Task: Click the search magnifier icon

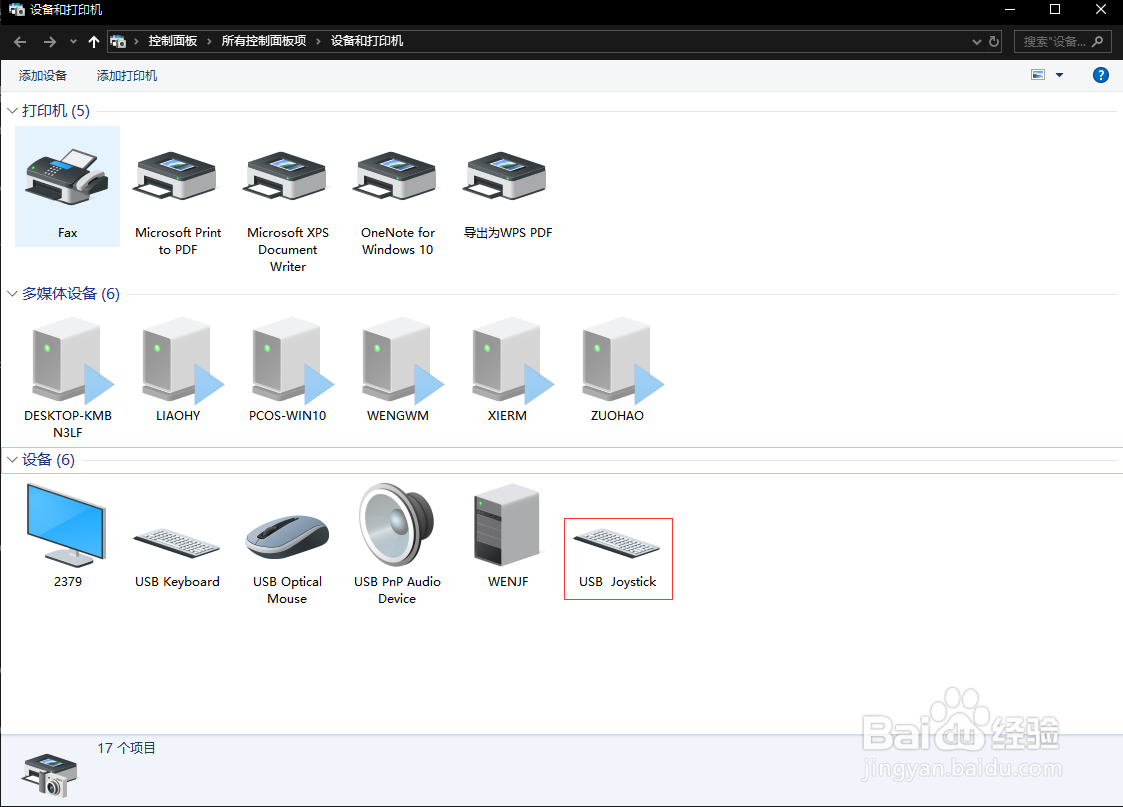Action: coord(1097,42)
